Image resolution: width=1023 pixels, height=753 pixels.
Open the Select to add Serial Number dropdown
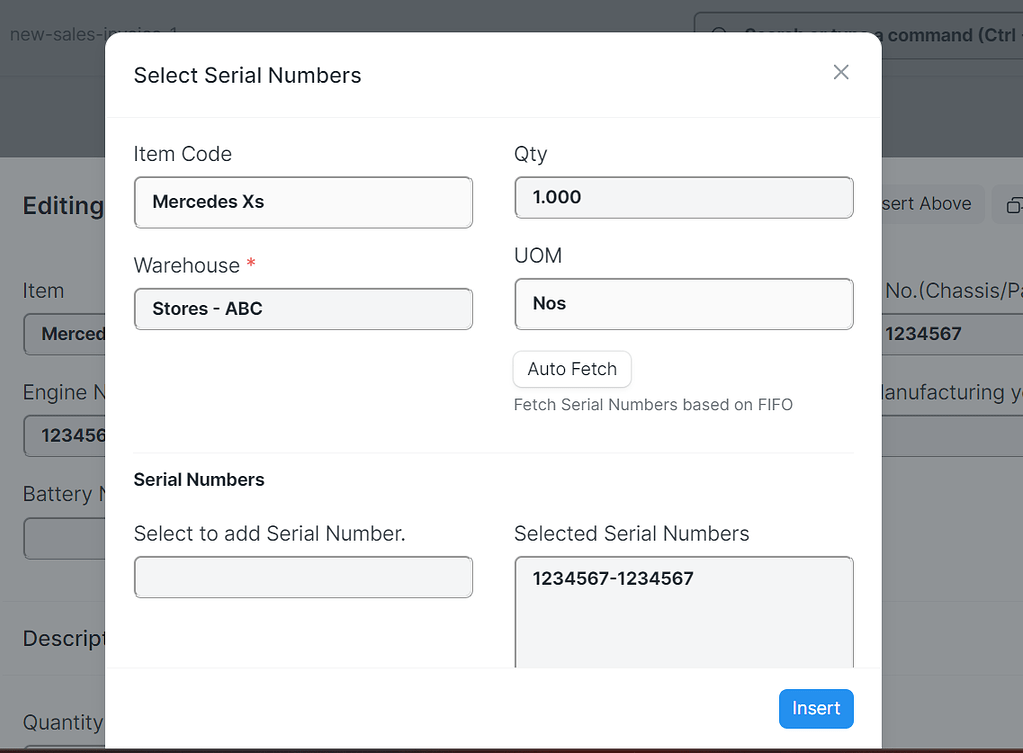tap(303, 577)
